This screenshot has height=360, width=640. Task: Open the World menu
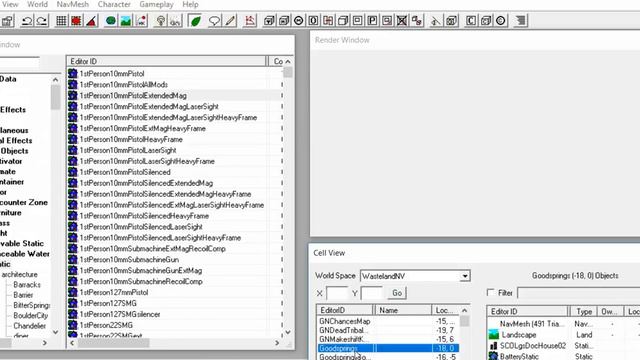pyautogui.click(x=37, y=4)
